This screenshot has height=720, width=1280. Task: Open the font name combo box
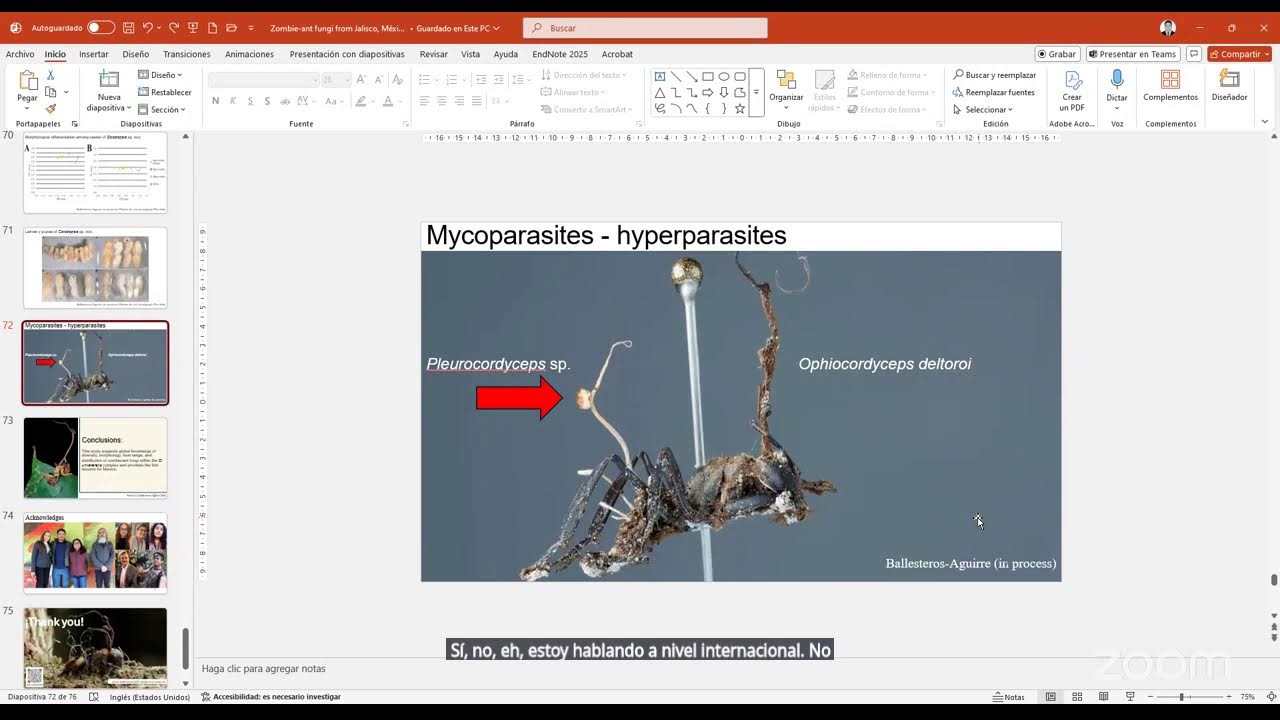tap(263, 79)
